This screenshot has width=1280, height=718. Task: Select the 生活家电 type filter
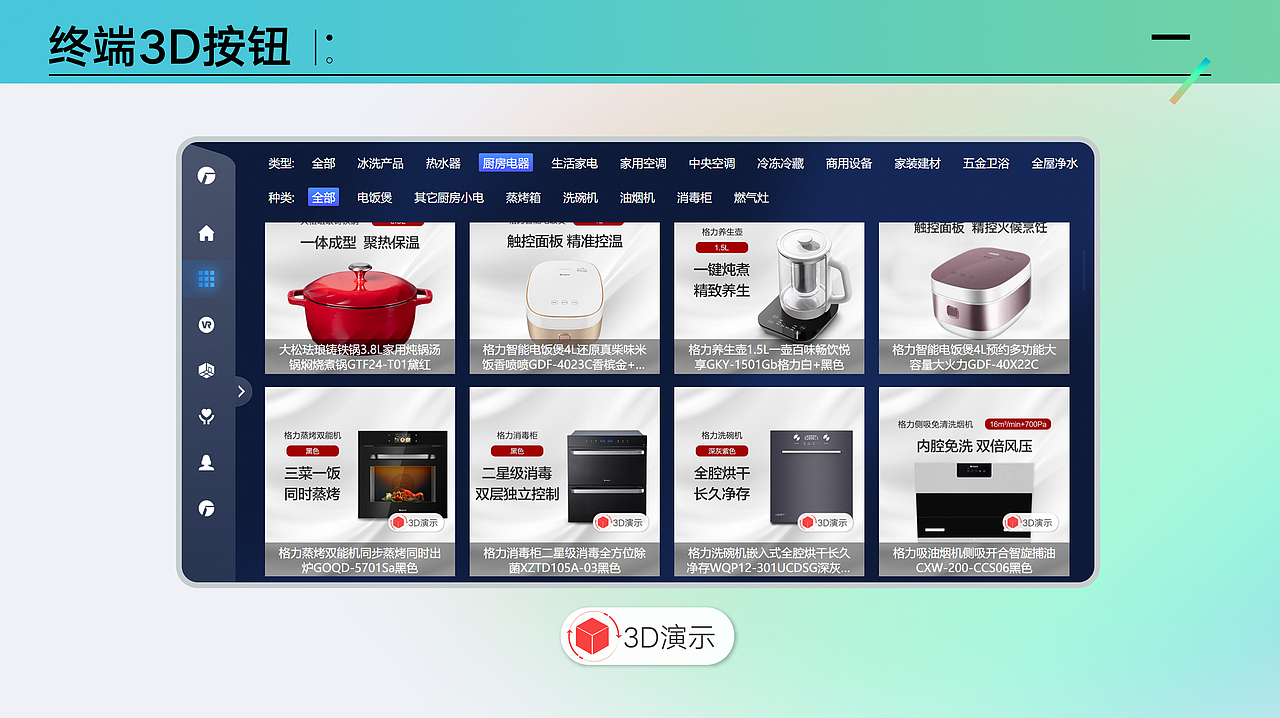click(574, 163)
